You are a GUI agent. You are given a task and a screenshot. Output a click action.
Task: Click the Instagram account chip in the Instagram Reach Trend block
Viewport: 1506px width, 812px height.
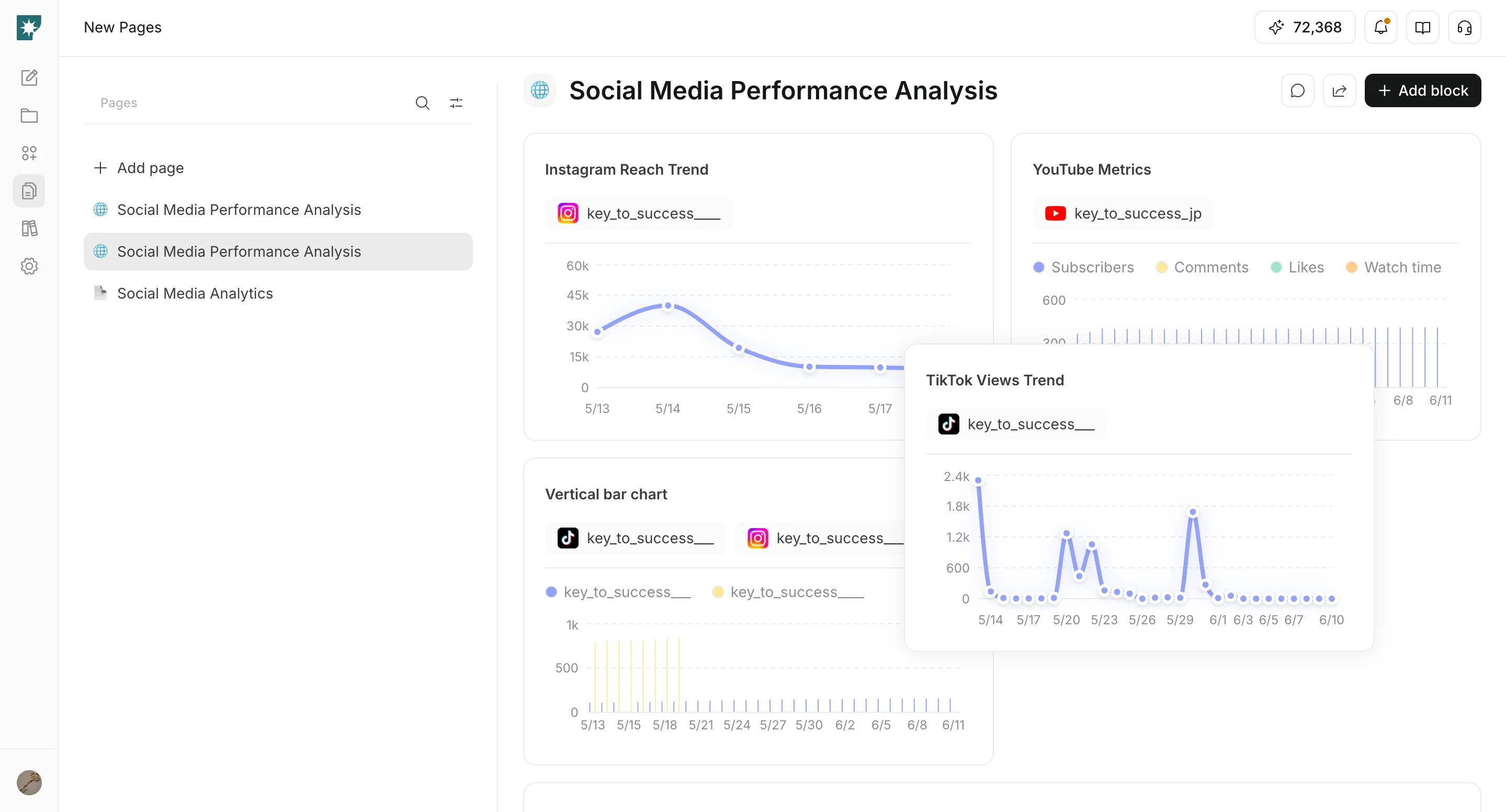point(639,214)
